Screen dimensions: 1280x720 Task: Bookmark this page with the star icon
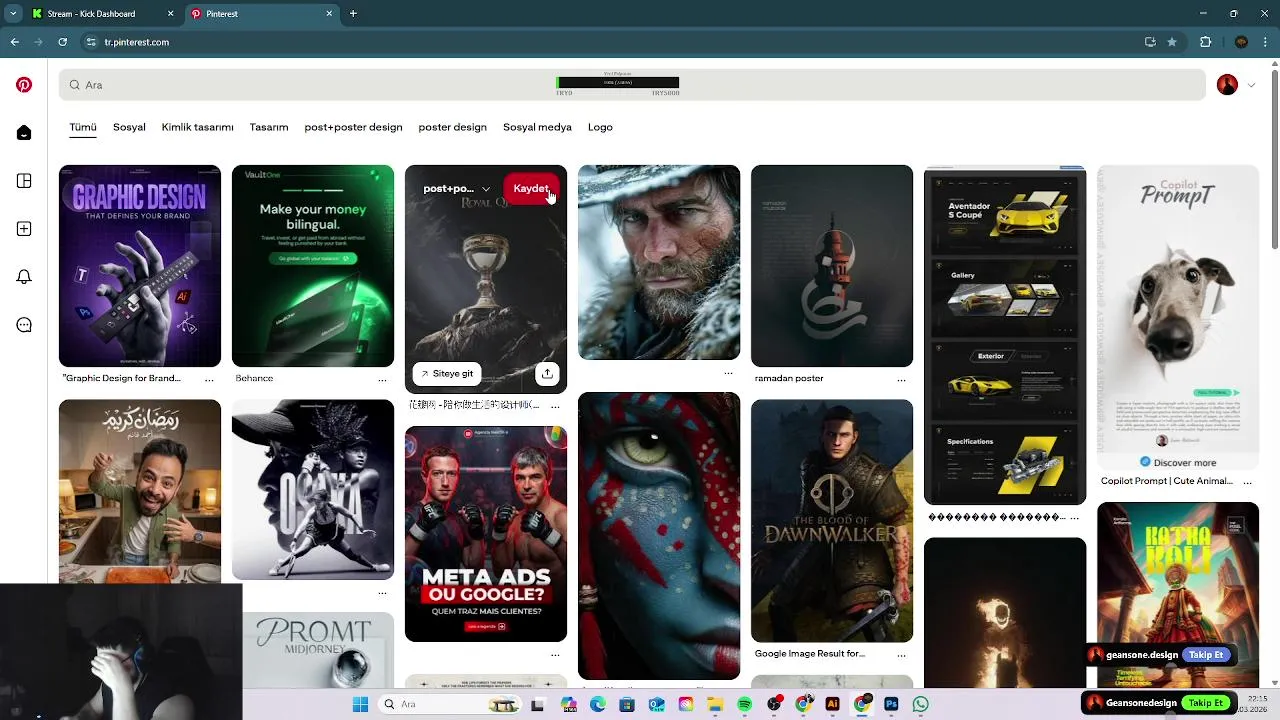tap(1172, 42)
